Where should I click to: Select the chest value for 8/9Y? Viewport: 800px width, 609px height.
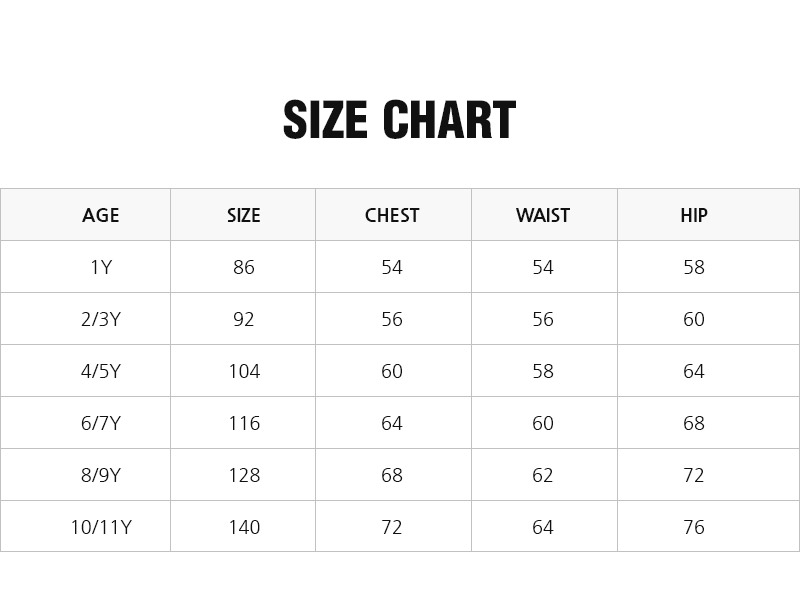coord(392,475)
